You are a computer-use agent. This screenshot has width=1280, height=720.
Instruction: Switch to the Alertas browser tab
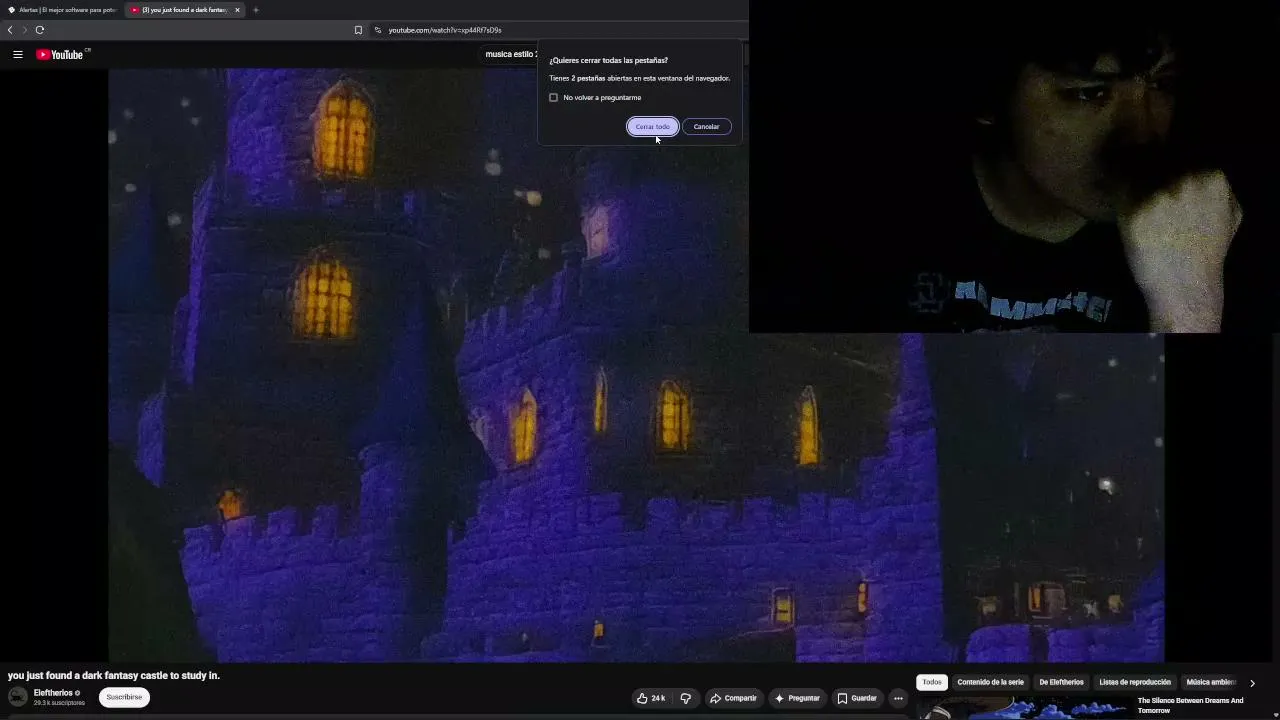click(62, 10)
